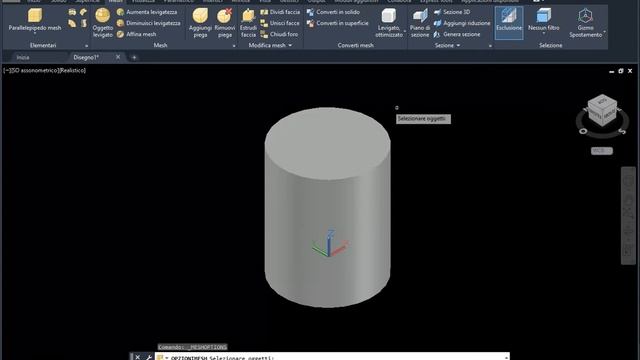Viewport: 640px width, 360px height.
Task: Select Chiudi foro
Action: [x=279, y=34]
